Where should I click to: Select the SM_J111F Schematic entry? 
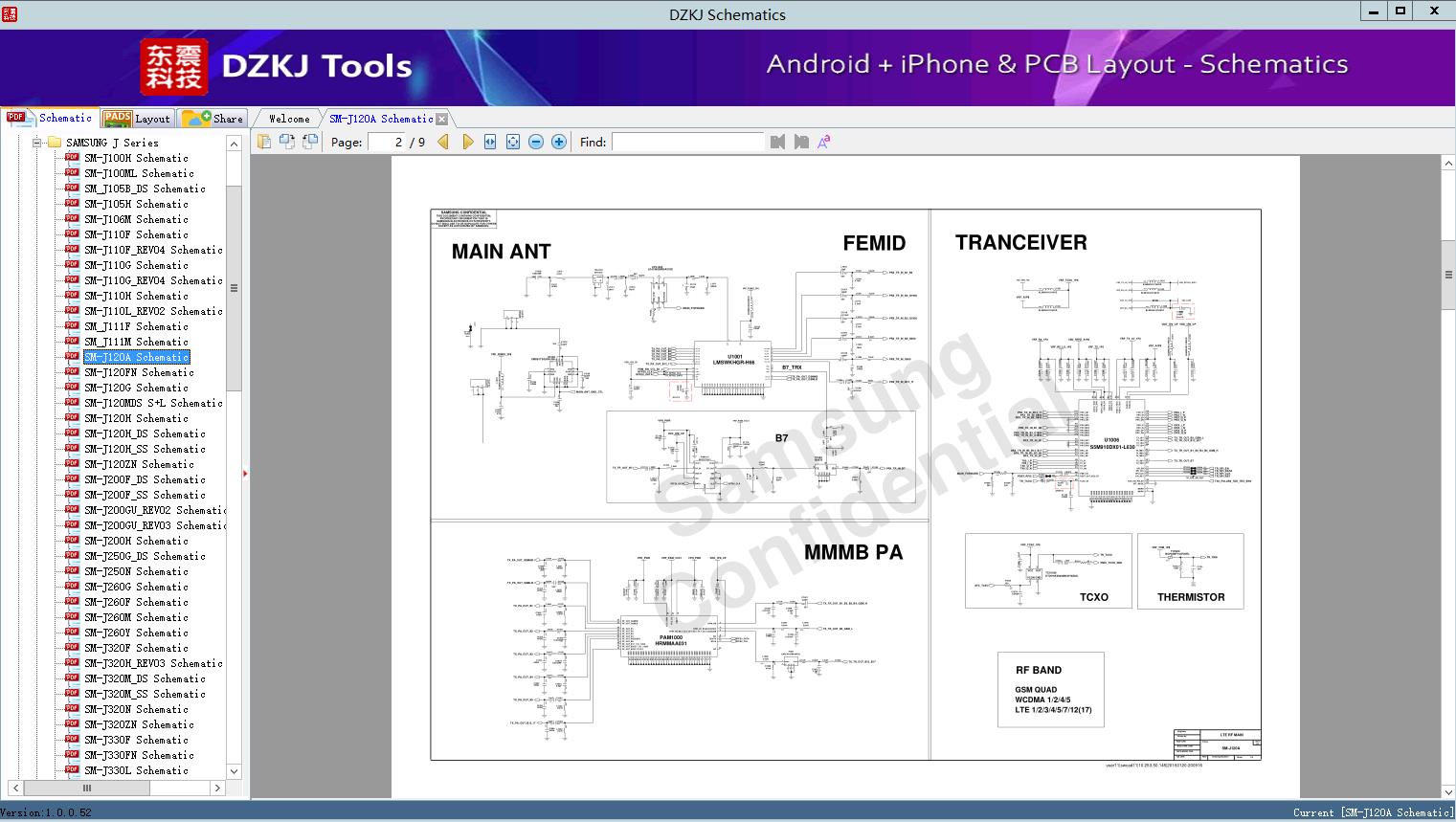pos(136,326)
